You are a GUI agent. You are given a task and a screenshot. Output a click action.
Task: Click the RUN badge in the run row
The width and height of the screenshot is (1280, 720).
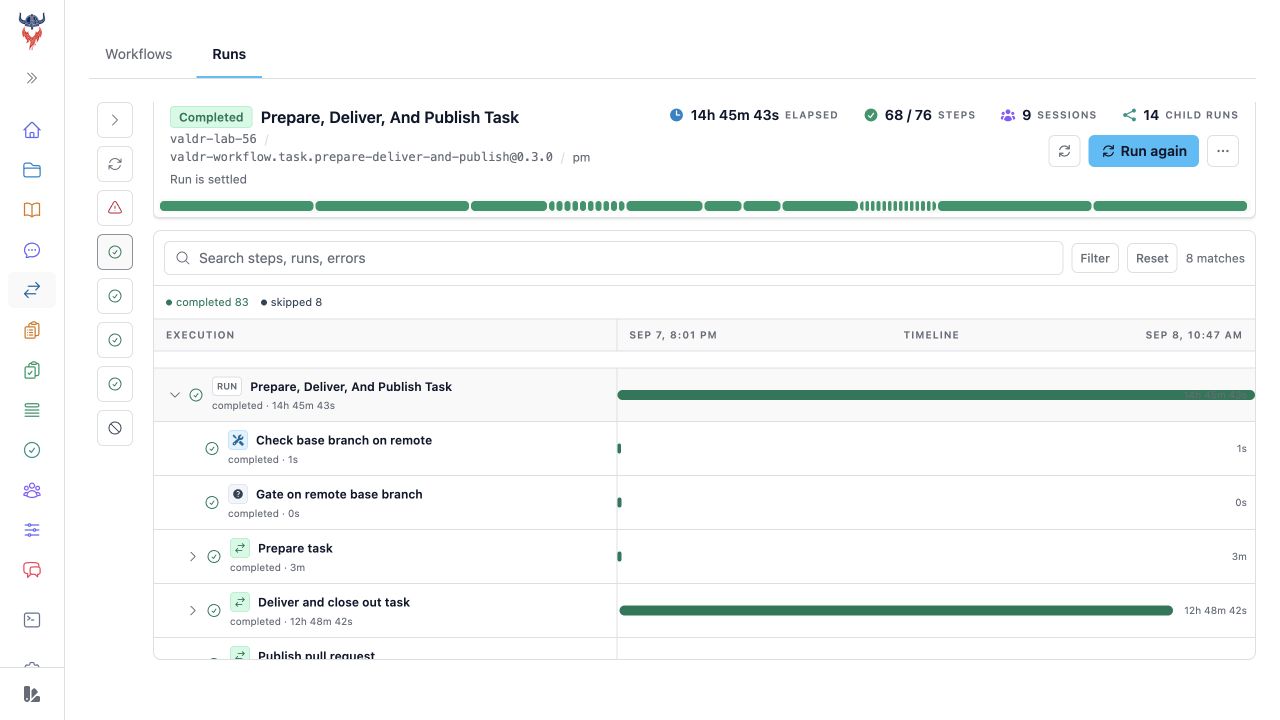click(x=227, y=386)
